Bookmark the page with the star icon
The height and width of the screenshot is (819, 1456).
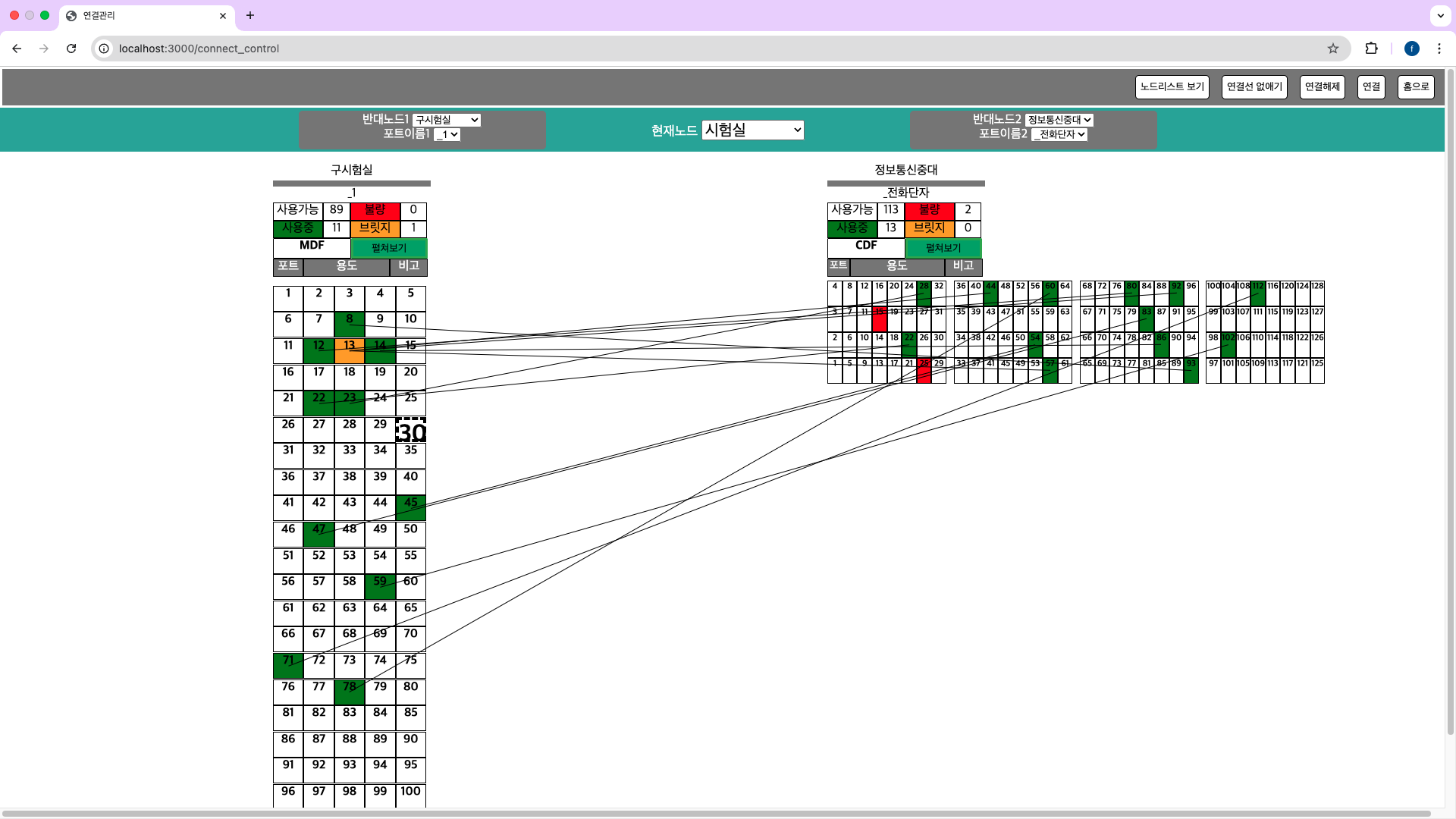click(x=1333, y=49)
